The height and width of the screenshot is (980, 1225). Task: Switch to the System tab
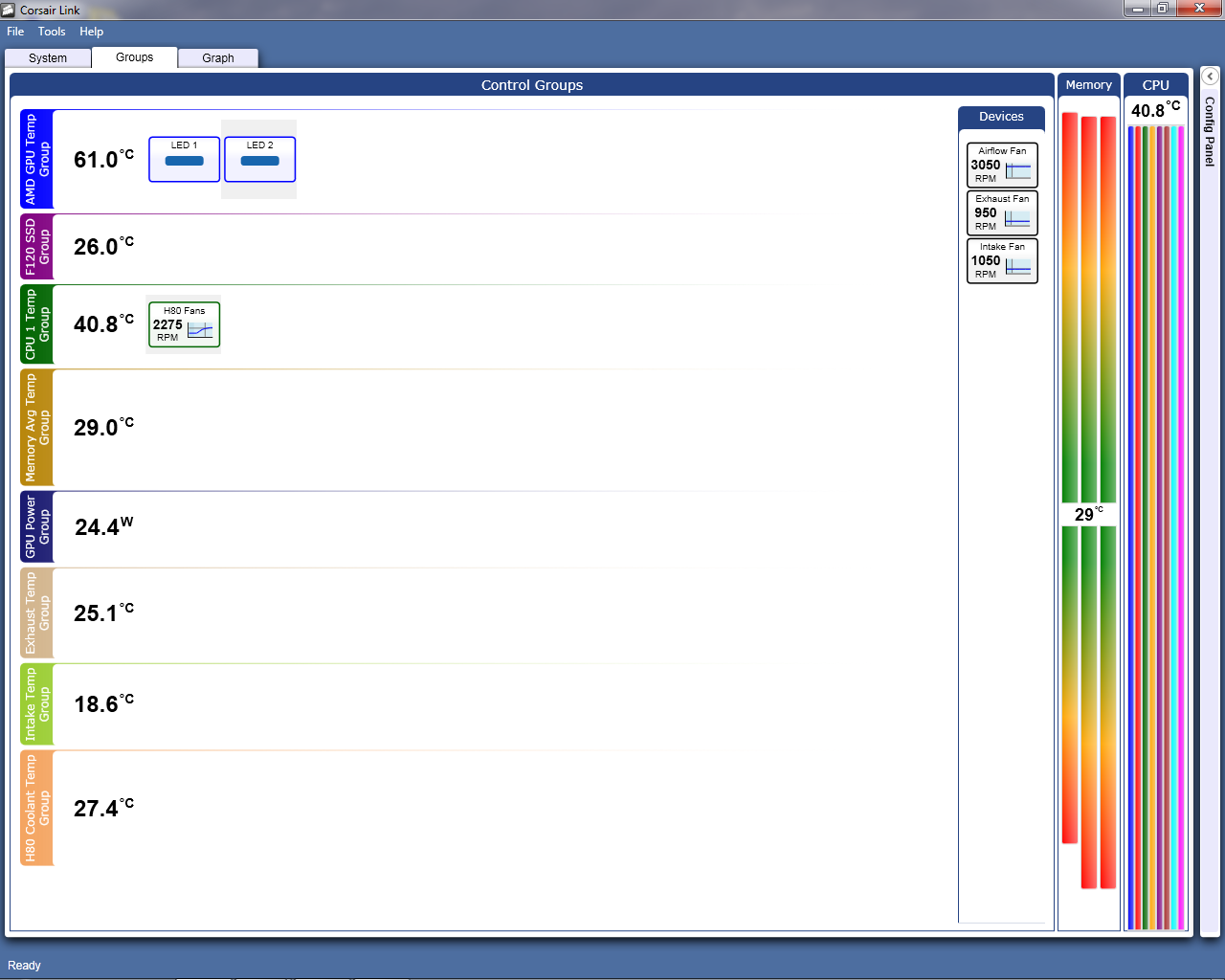click(48, 58)
